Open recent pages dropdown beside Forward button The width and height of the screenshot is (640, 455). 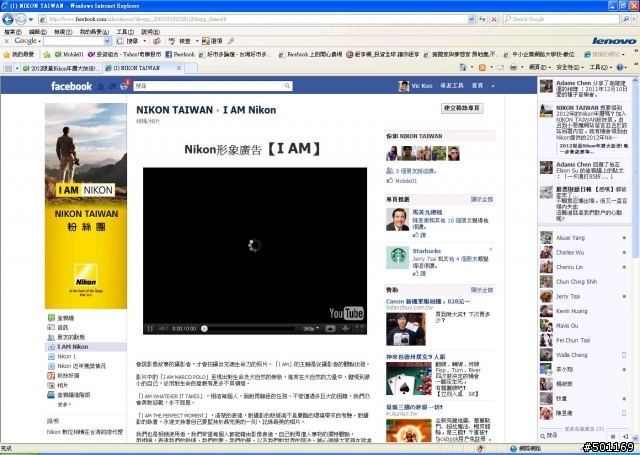point(31,19)
